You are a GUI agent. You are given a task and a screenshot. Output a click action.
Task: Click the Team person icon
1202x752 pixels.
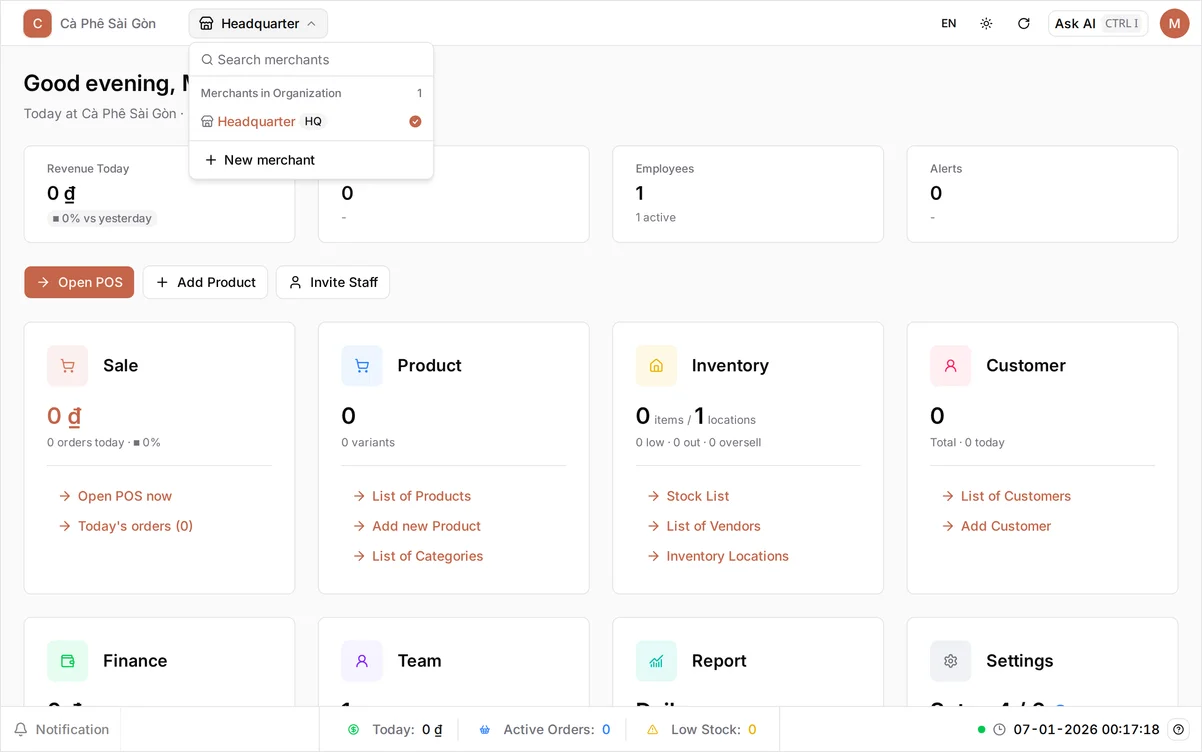pyautogui.click(x=362, y=661)
